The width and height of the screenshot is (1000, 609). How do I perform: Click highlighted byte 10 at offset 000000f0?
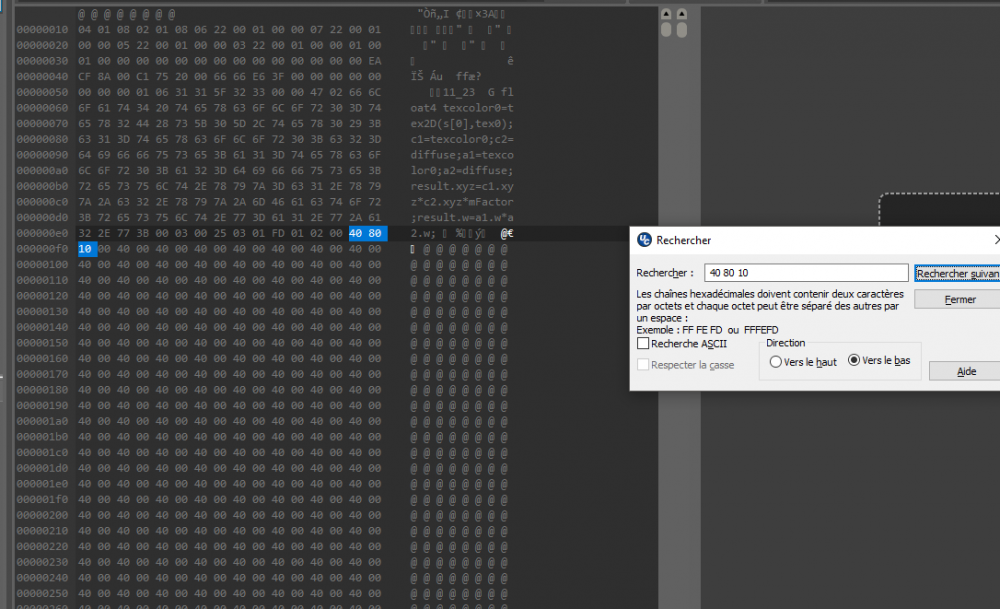(86, 248)
